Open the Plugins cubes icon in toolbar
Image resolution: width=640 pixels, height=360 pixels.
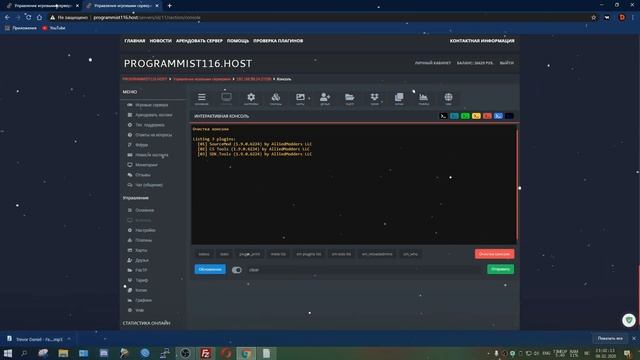pos(276,98)
